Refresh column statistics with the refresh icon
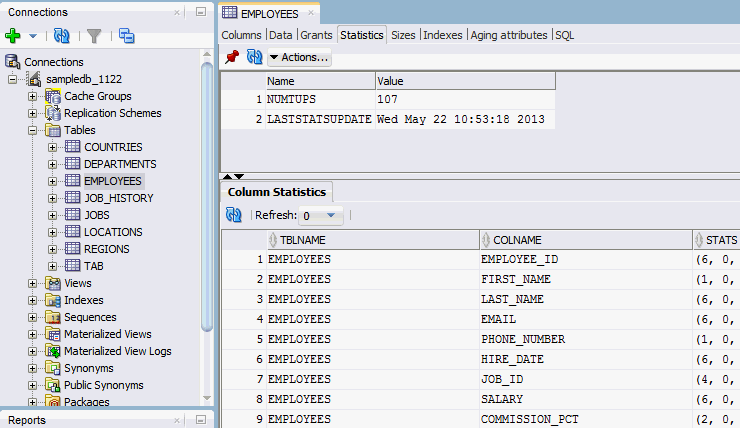The width and height of the screenshot is (740, 428). [234, 215]
